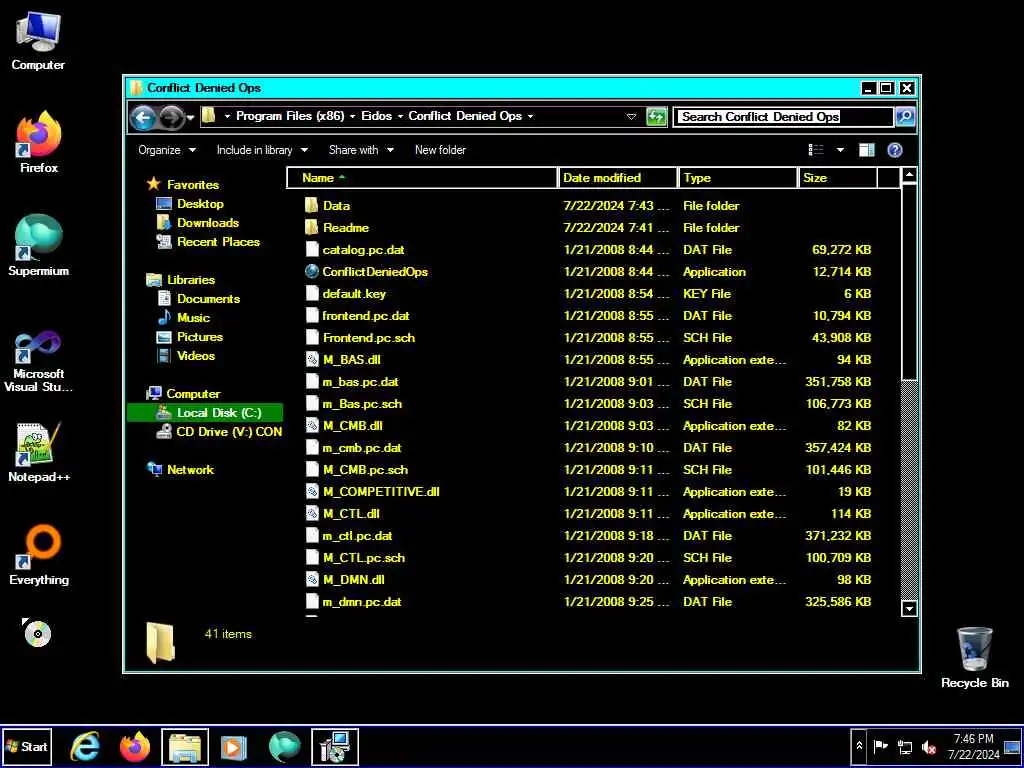Launch Notepad++ from the desktop
Viewport: 1024px width, 768px height.
39,452
